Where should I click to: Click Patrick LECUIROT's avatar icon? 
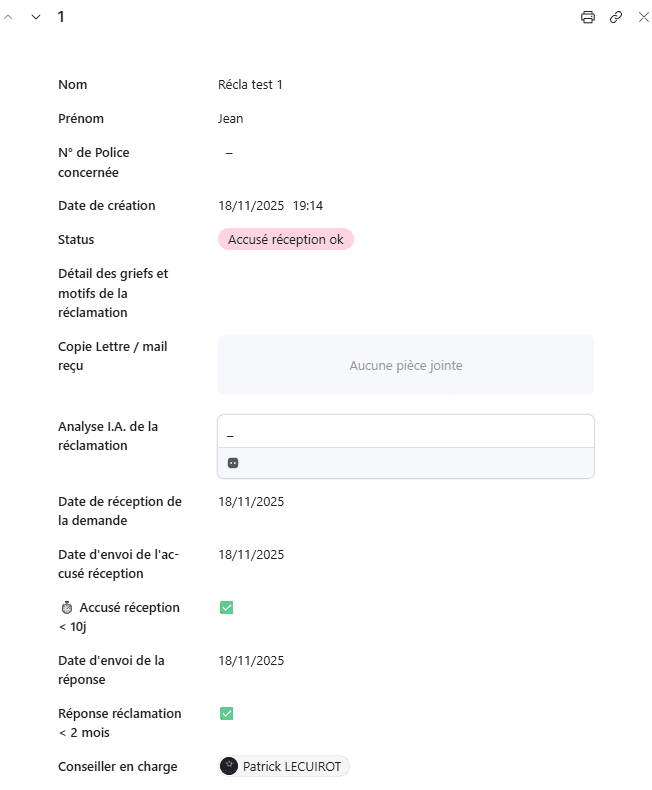(229, 766)
